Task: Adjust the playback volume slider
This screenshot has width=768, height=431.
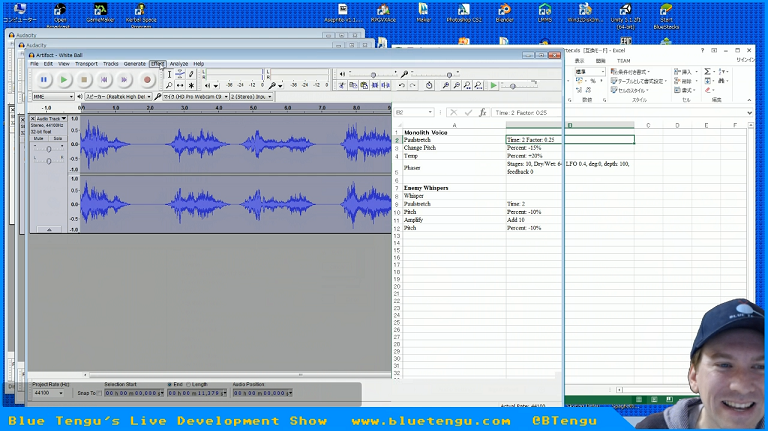Action: (373, 74)
